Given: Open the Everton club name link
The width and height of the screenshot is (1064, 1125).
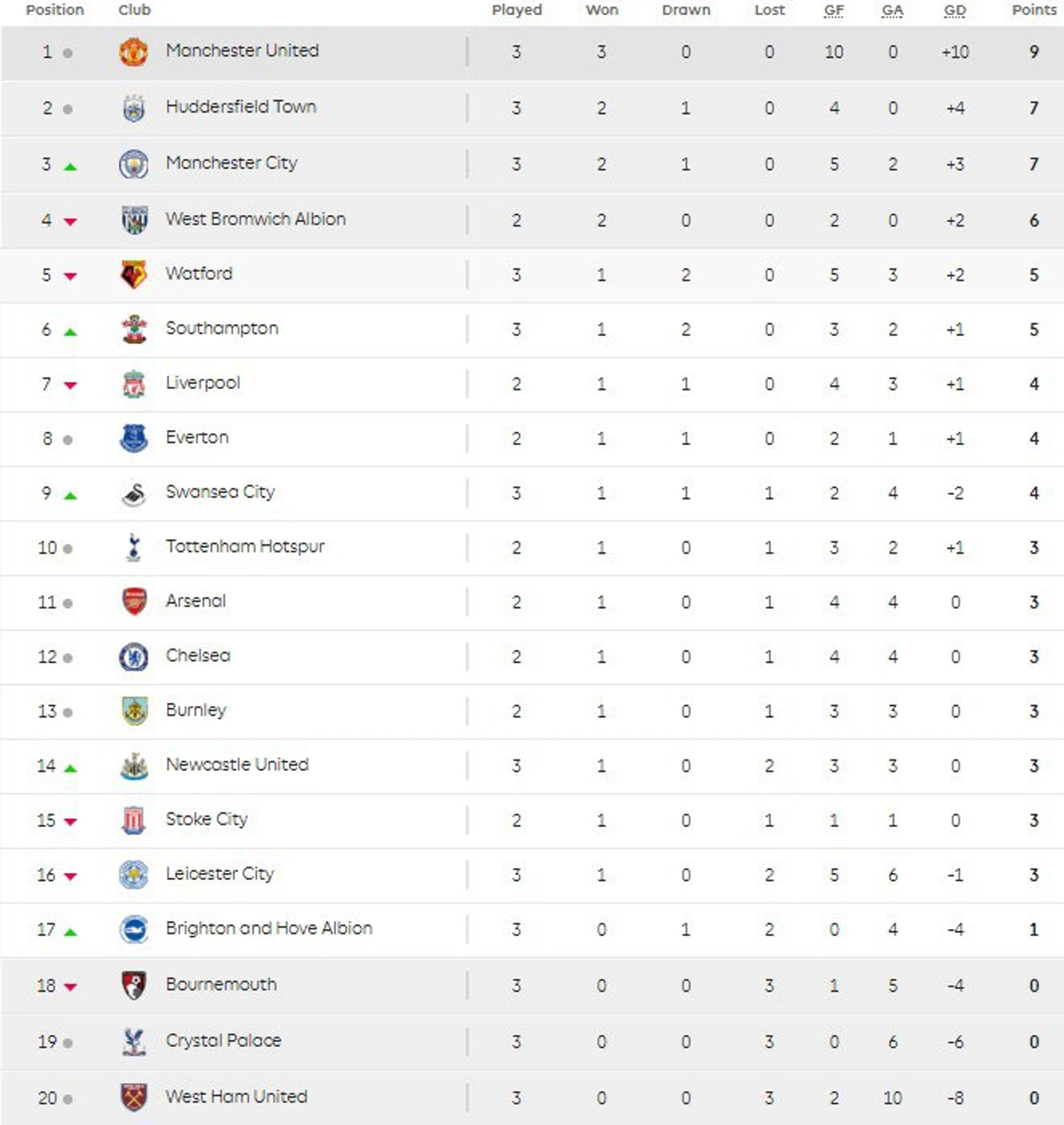Looking at the screenshot, I should coord(197,437).
